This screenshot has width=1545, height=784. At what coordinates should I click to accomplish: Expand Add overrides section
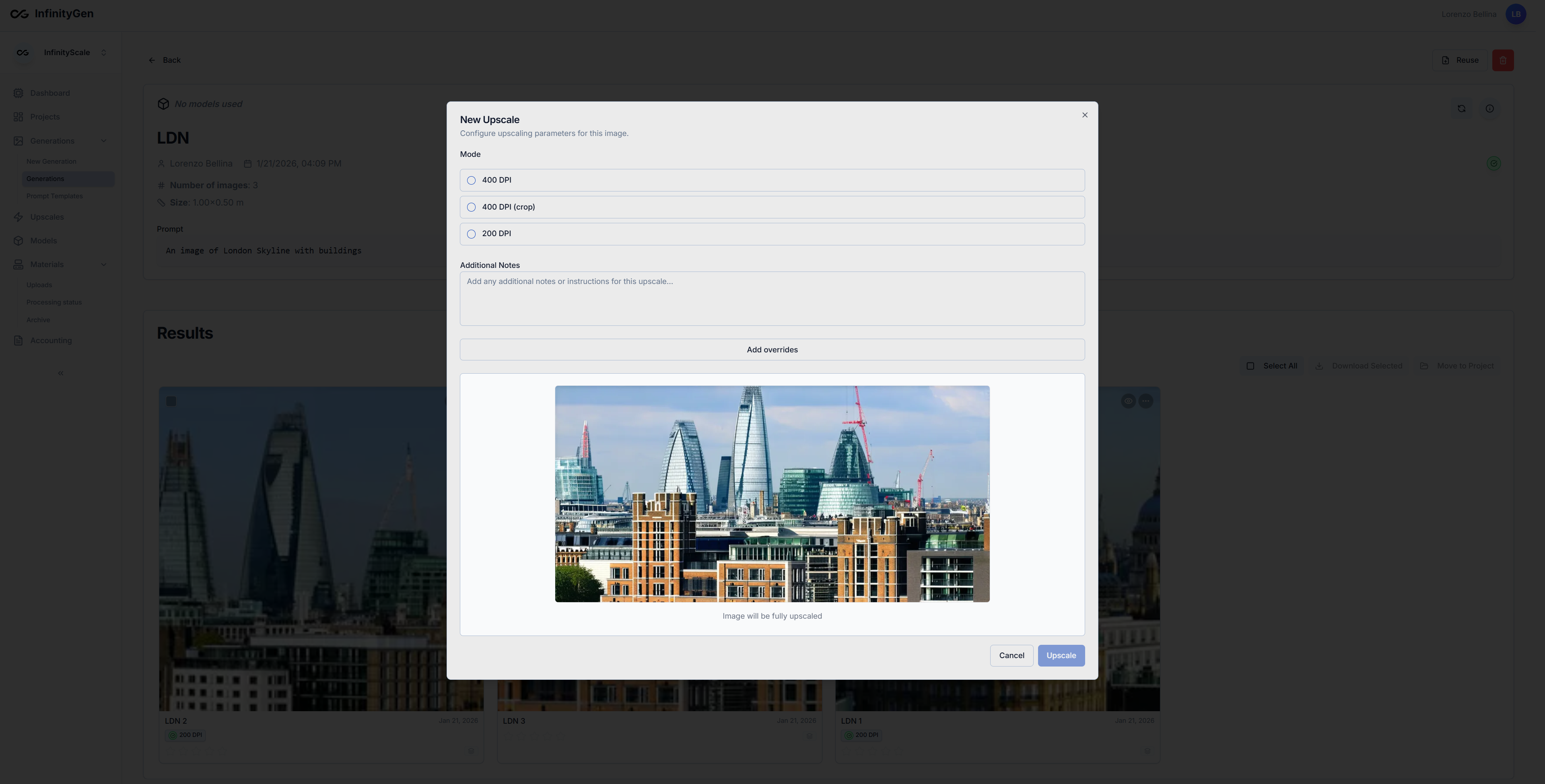pos(772,350)
